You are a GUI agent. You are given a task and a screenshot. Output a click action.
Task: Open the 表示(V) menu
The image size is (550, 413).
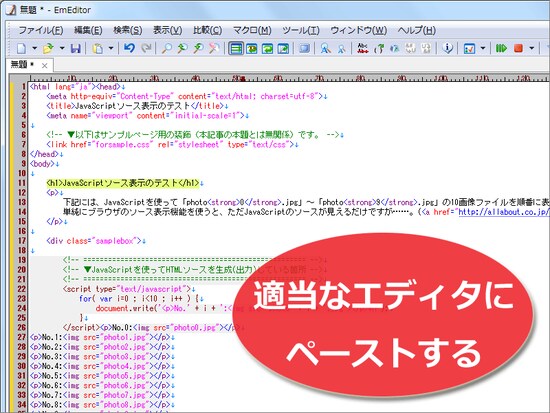[167, 30]
